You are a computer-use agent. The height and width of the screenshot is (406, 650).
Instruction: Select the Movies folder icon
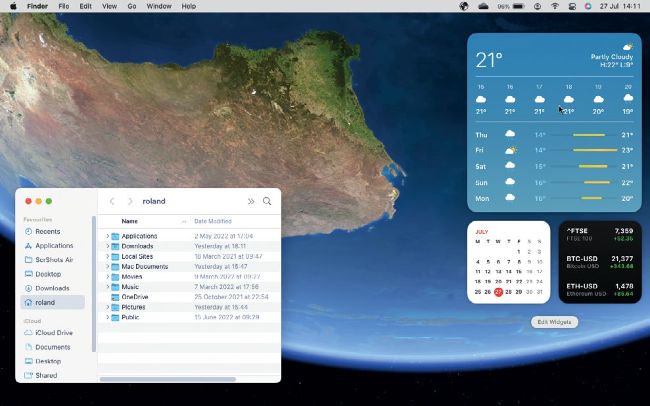tap(115, 277)
